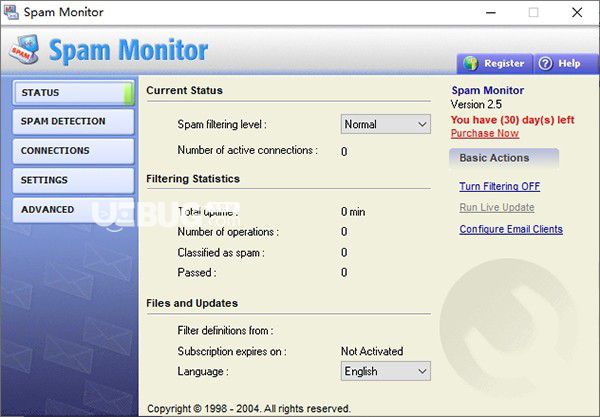This screenshot has width=600, height=417.
Task: Click the Run Live Update link
Action: (497, 207)
